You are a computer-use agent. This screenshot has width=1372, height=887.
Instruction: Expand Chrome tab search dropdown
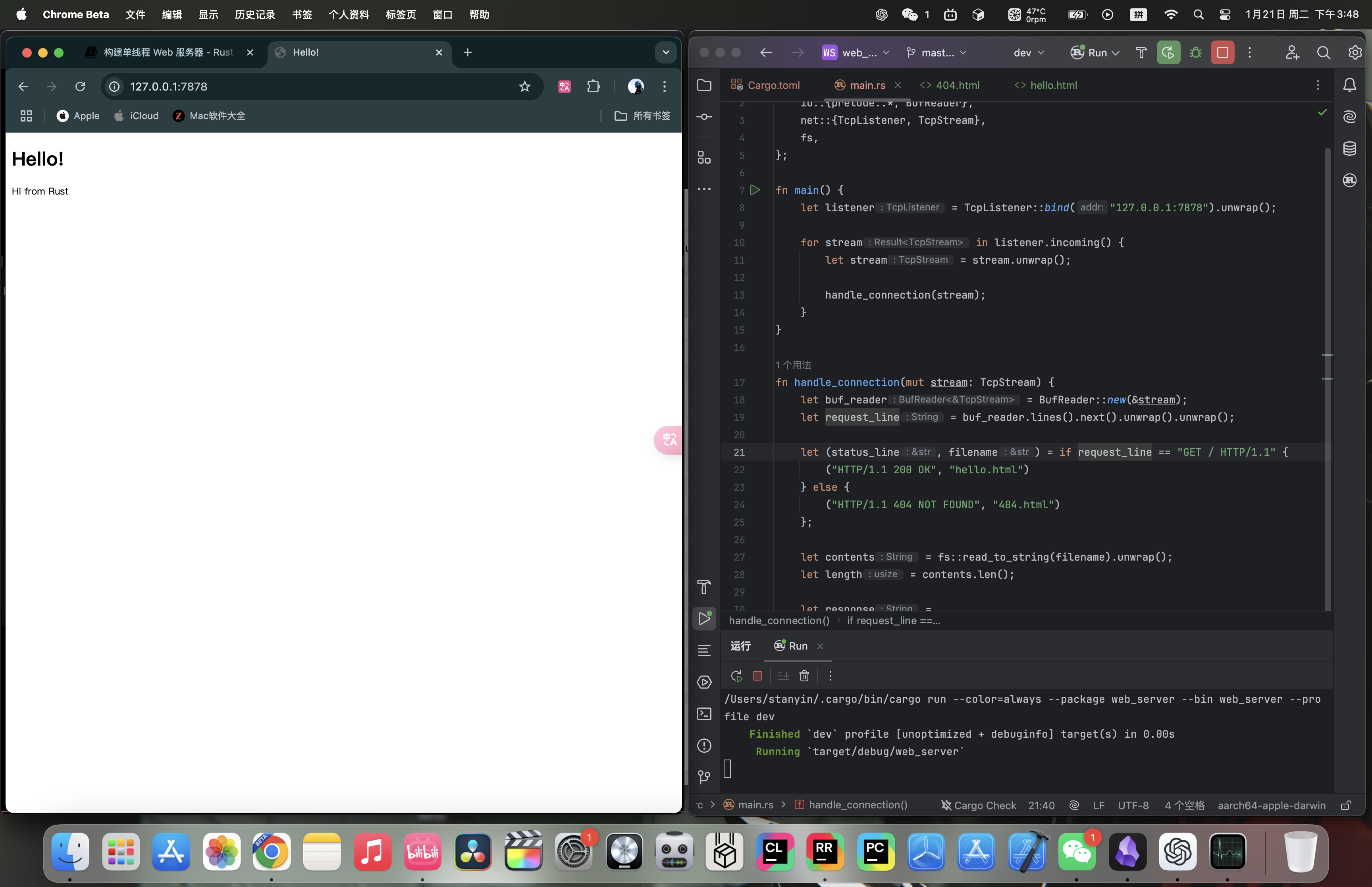(x=666, y=52)
